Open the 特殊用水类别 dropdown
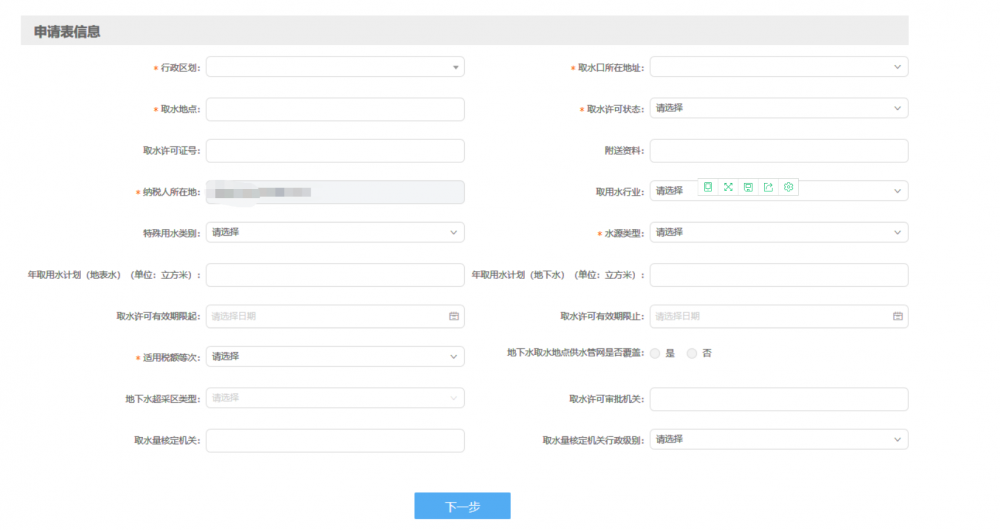 click(335, 232)
